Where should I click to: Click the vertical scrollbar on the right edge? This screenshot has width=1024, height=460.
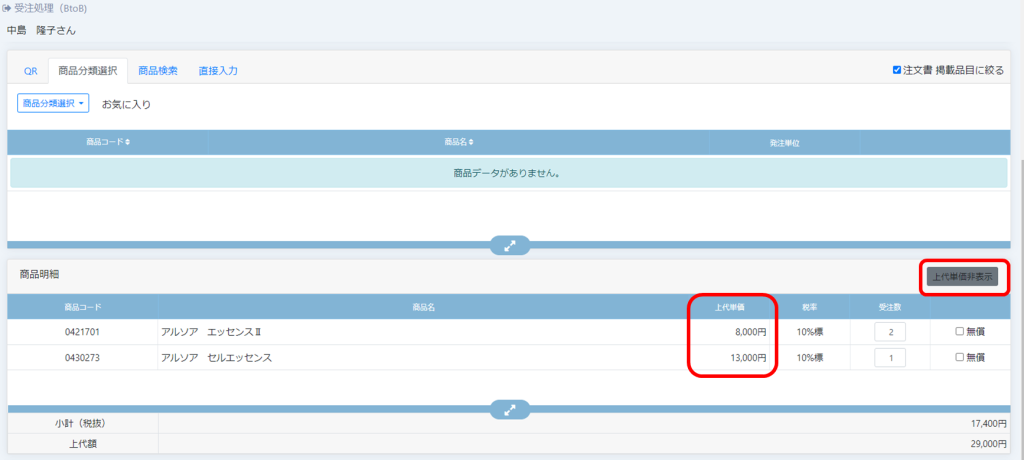[1019, 200]
